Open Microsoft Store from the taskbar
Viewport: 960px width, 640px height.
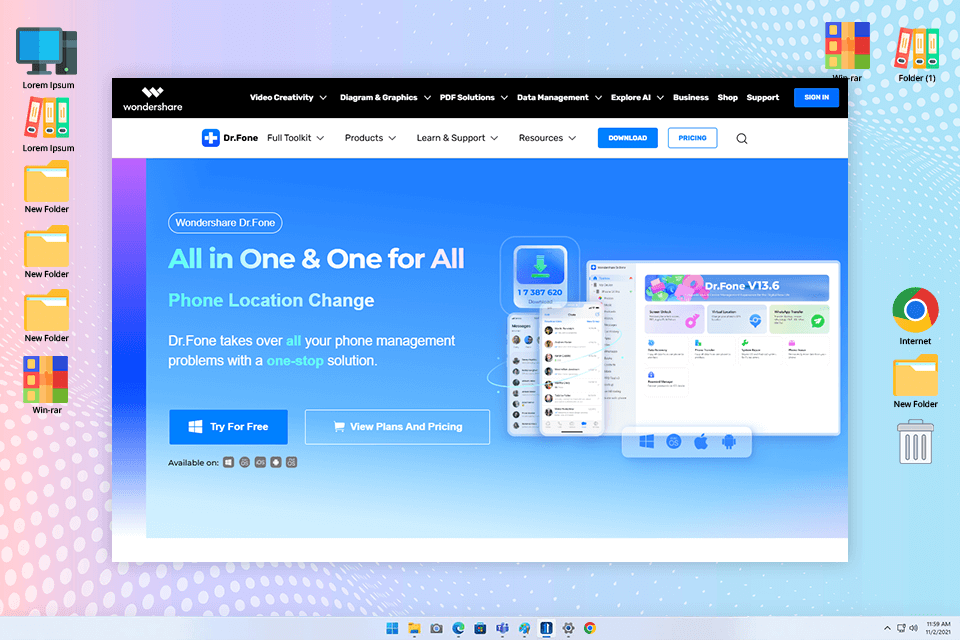481,628
